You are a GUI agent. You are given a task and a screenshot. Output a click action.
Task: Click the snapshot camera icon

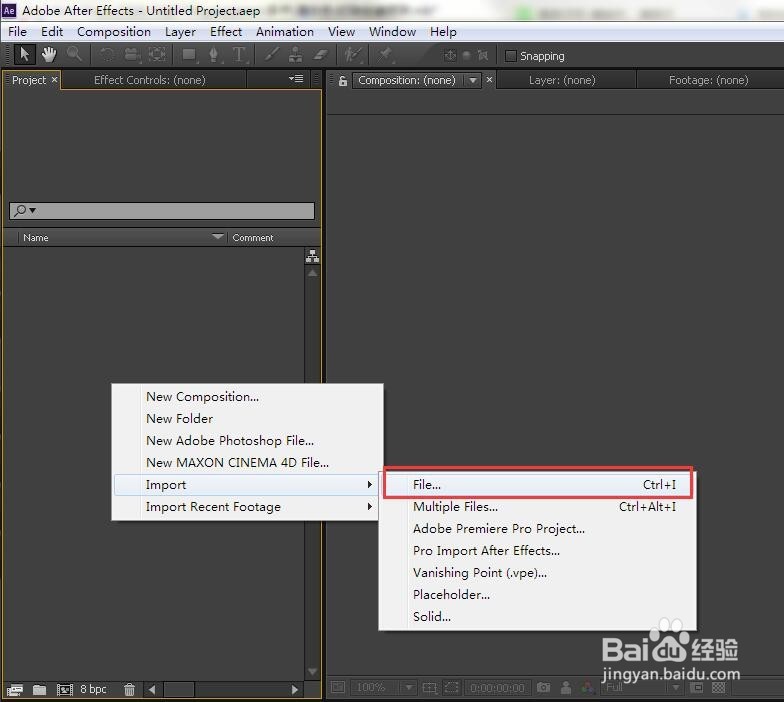(544, 688)
